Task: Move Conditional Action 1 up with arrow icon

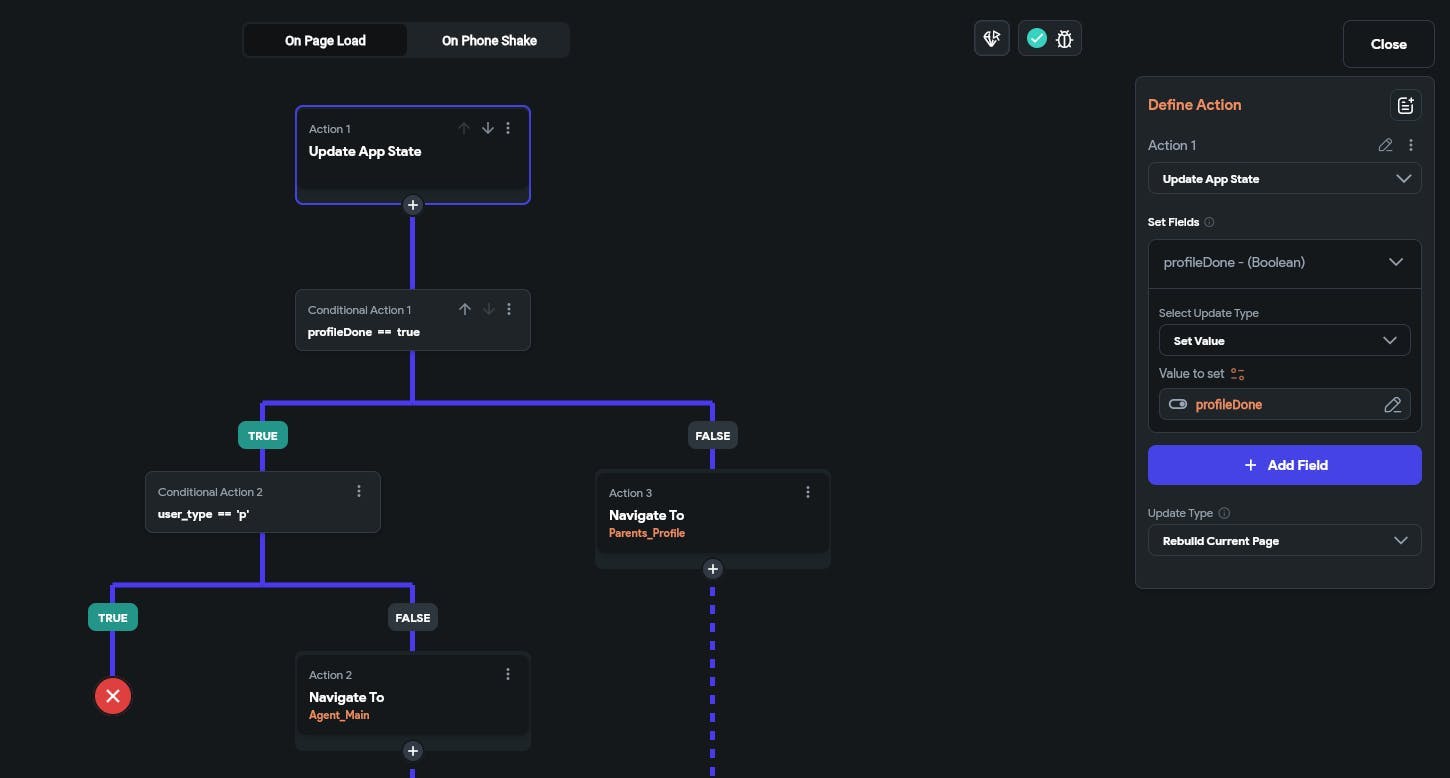Action: [x=464, y=309]
